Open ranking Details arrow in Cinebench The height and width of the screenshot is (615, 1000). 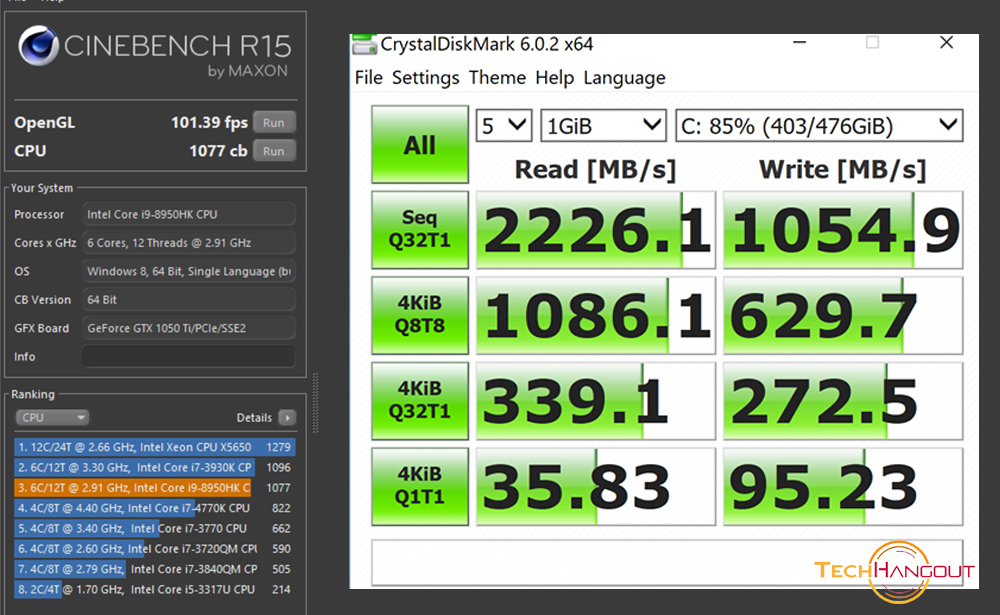(x=288, y=417)
